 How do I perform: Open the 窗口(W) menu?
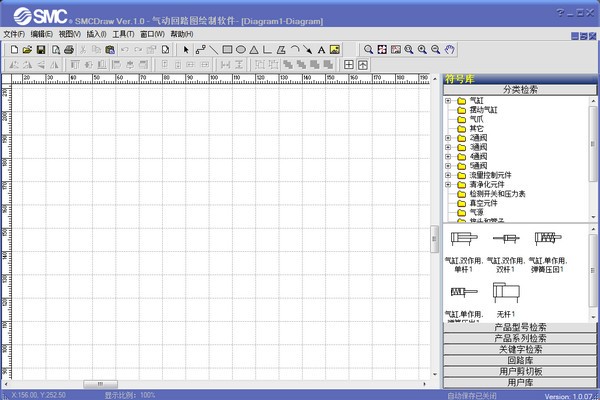[x=152, y=34]
